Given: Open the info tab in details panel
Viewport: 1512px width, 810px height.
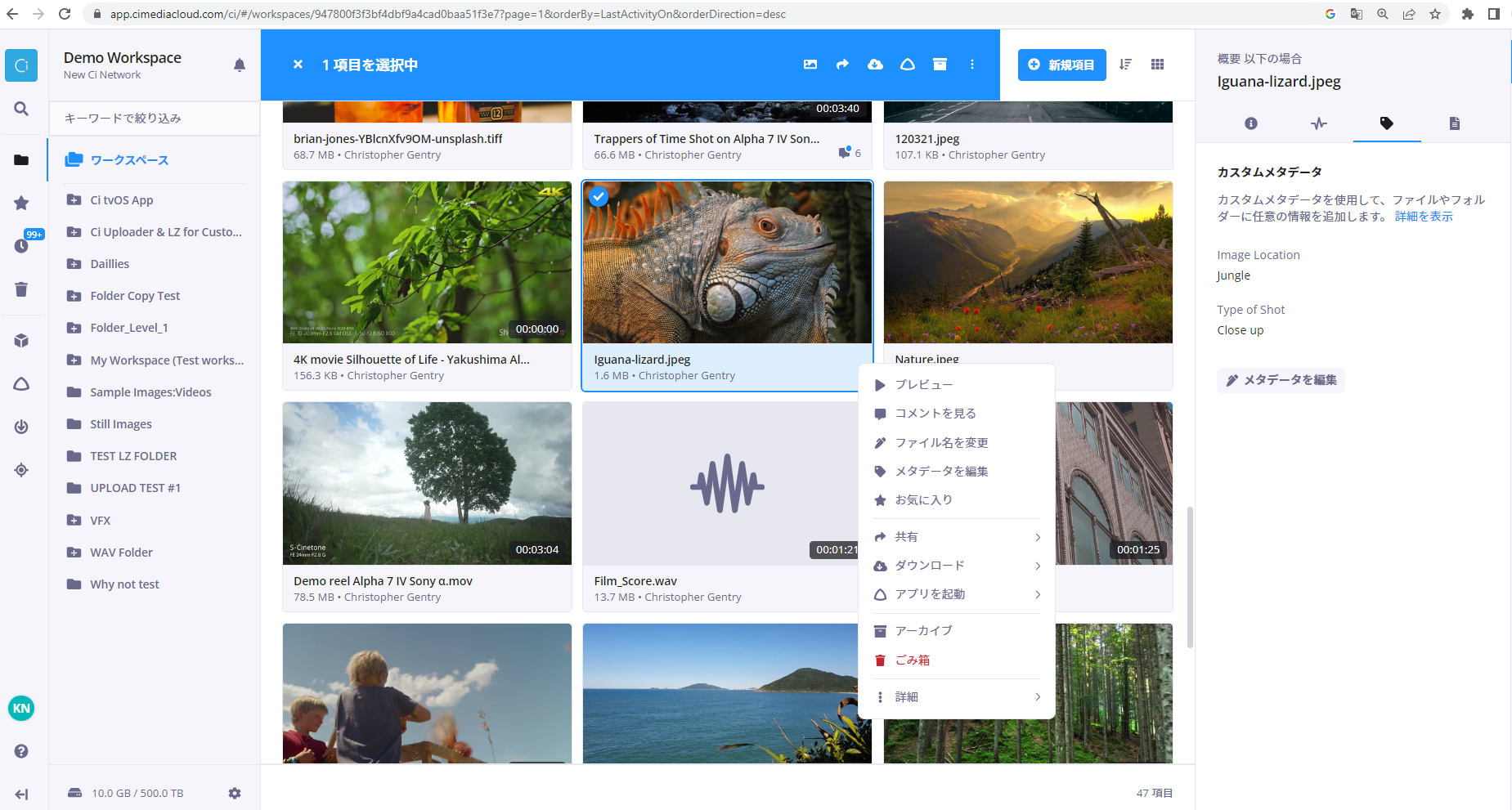Looking at the screenshot, I should click(1251, 123).
